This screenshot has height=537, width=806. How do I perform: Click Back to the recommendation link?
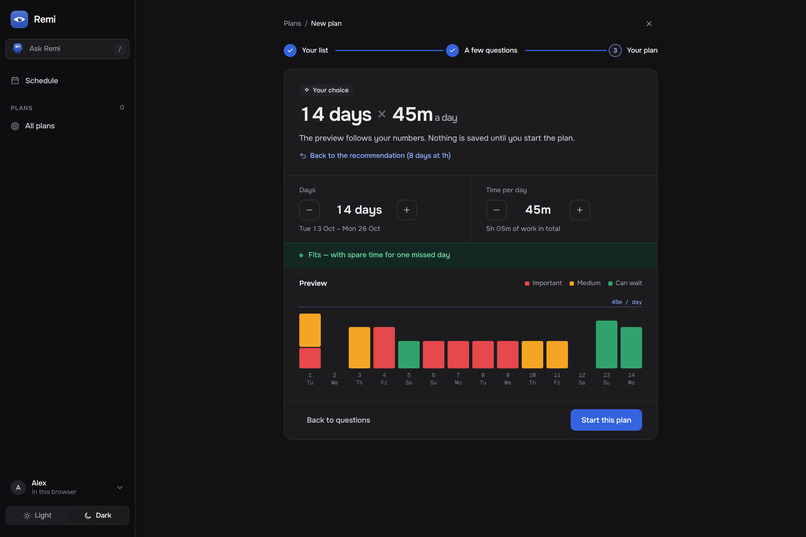pyautogui.click(x=375, y=156)
